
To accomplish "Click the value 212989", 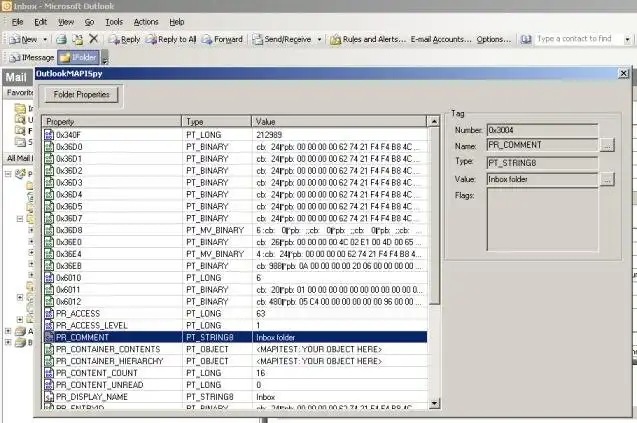I will pyautogui.click(x=269, y=135).
